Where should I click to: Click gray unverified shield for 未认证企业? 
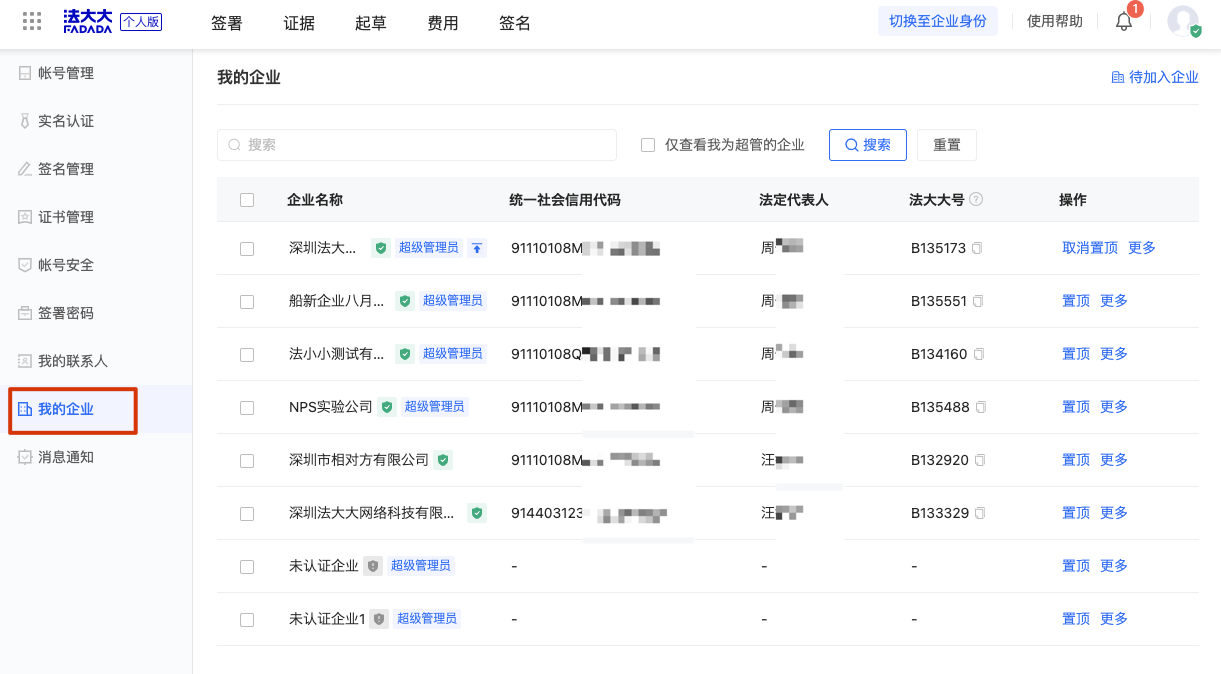click(372, 566)
